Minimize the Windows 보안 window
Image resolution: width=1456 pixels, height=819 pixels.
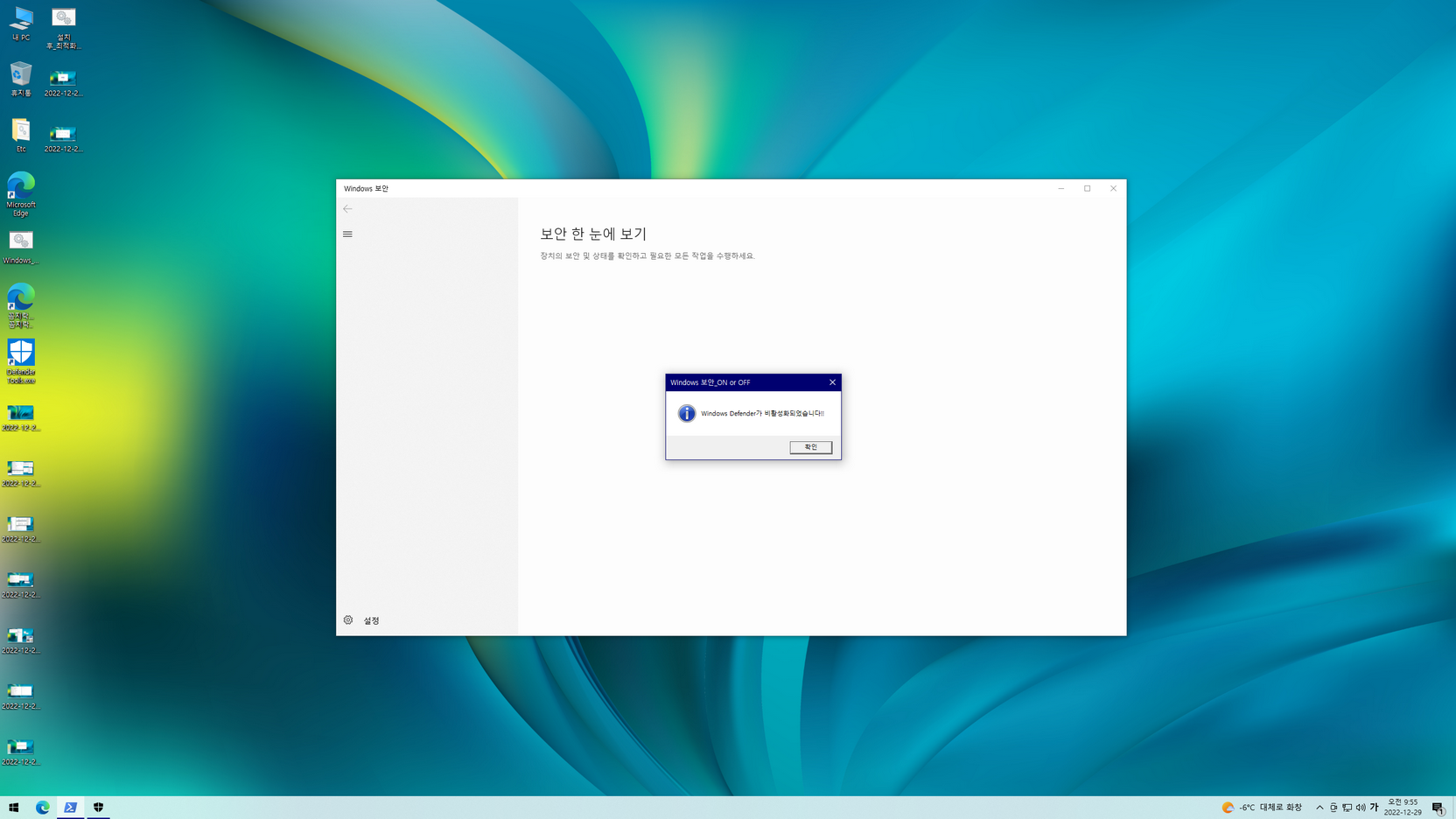(1061, 188)
